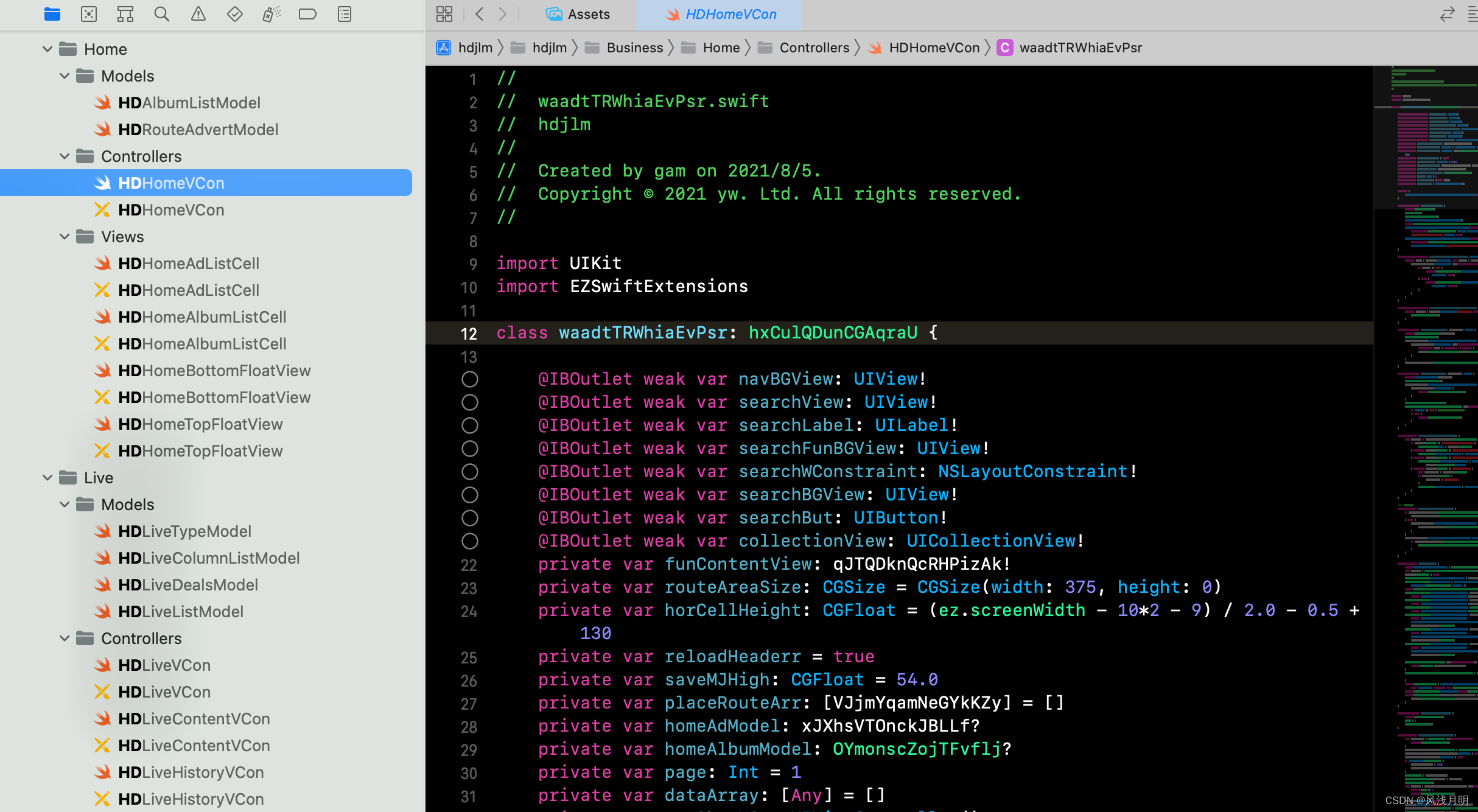The width and height of the screenshot is (1478, 812).
Task: Click the class C icon in breadcrumb
Action: (1005, 47)
